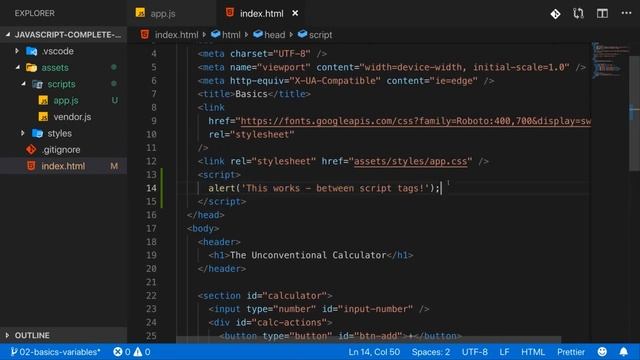Change encoding via UTF-8 status item
Viewport: 640px width, 360px height.
coord(474,352)
